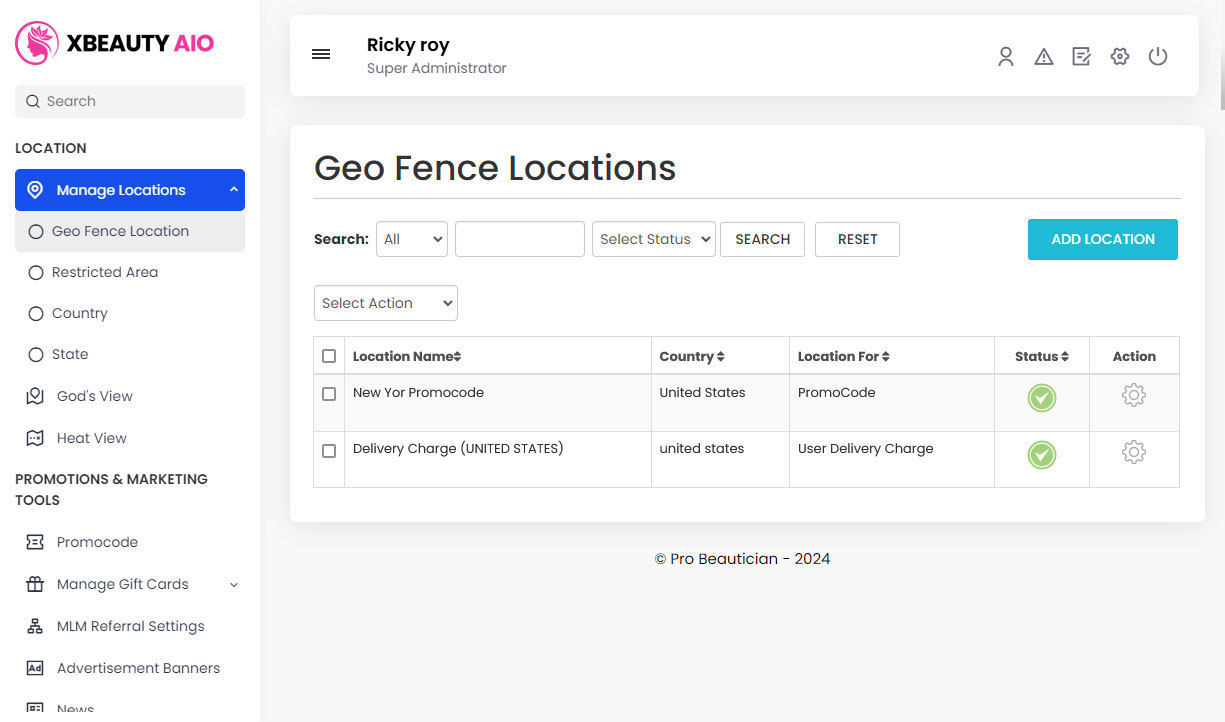Click the search magnifier in the sidebar
Screen dimensions: 1225x722
pyautogui.click(x=34, y=101)
